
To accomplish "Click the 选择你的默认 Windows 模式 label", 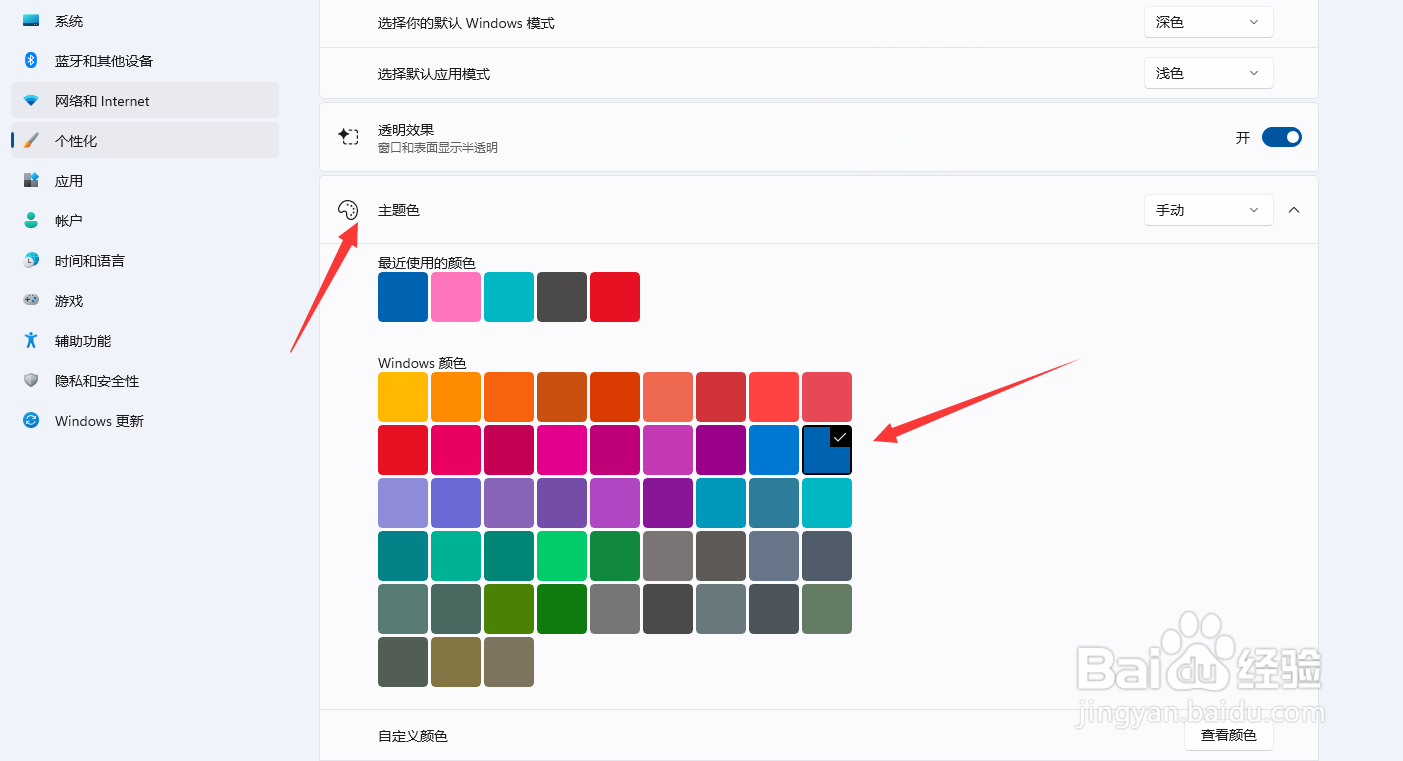I will [466, 22].
